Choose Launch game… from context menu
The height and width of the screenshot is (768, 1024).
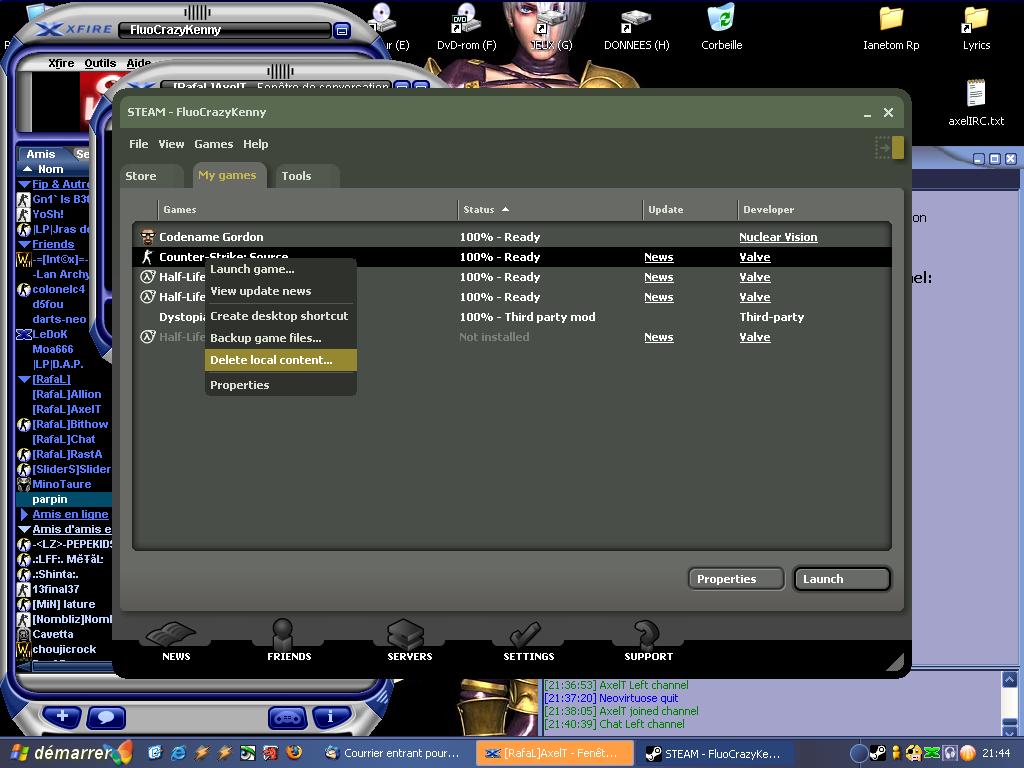pos(281,269)
